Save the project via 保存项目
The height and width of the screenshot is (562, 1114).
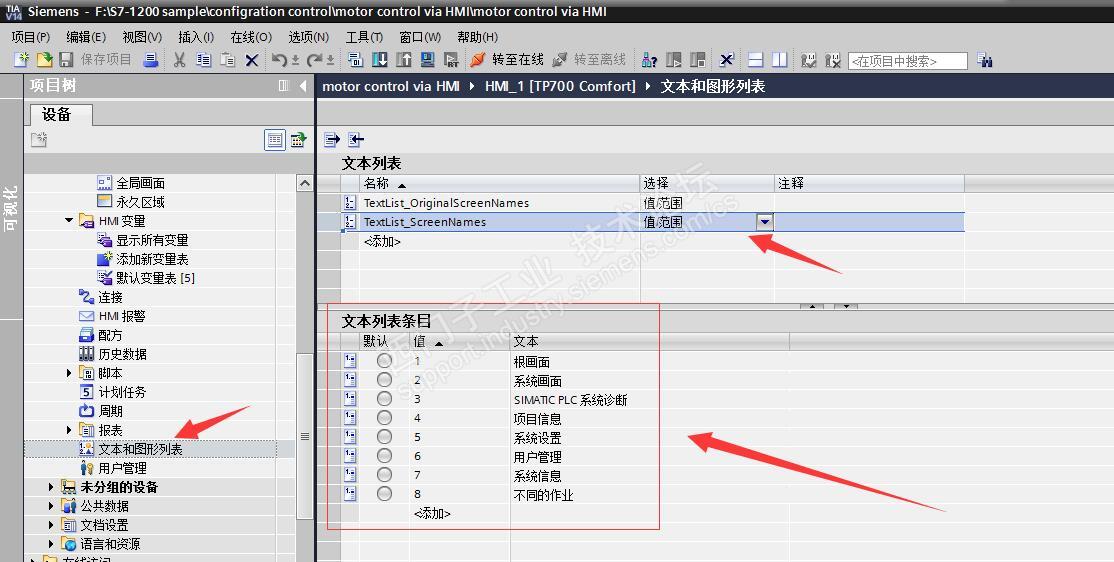(96, 60)
